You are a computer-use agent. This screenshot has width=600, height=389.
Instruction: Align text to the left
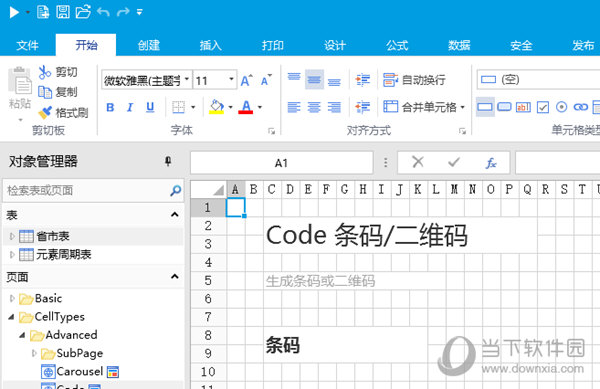pos(294,107)
